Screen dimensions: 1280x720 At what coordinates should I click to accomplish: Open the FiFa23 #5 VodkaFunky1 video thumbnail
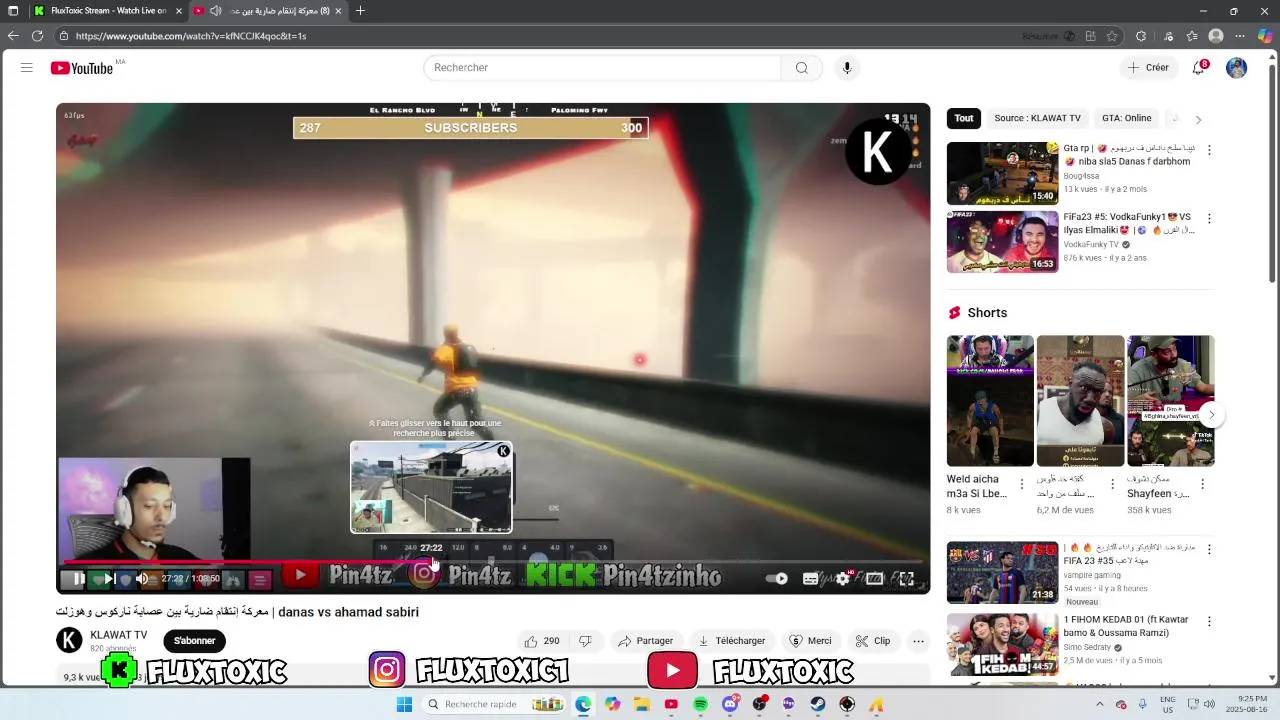[1002, 242]
